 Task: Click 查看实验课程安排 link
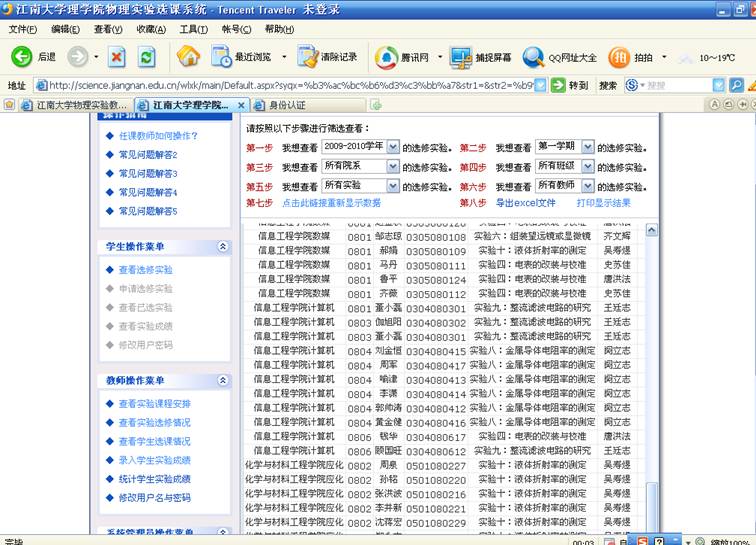click(155, 404)
